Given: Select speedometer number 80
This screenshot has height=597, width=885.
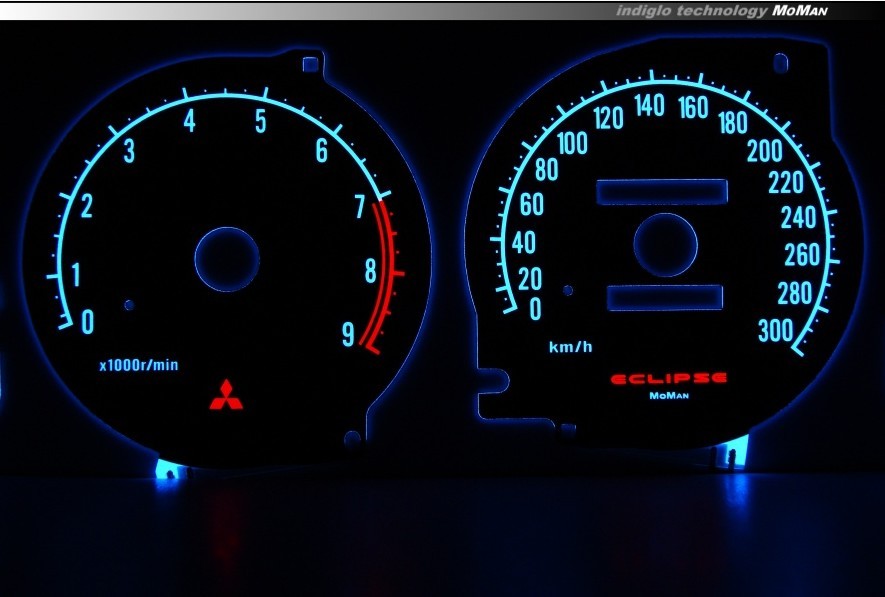Looking at the screenshot, I should tap(546, 169).
